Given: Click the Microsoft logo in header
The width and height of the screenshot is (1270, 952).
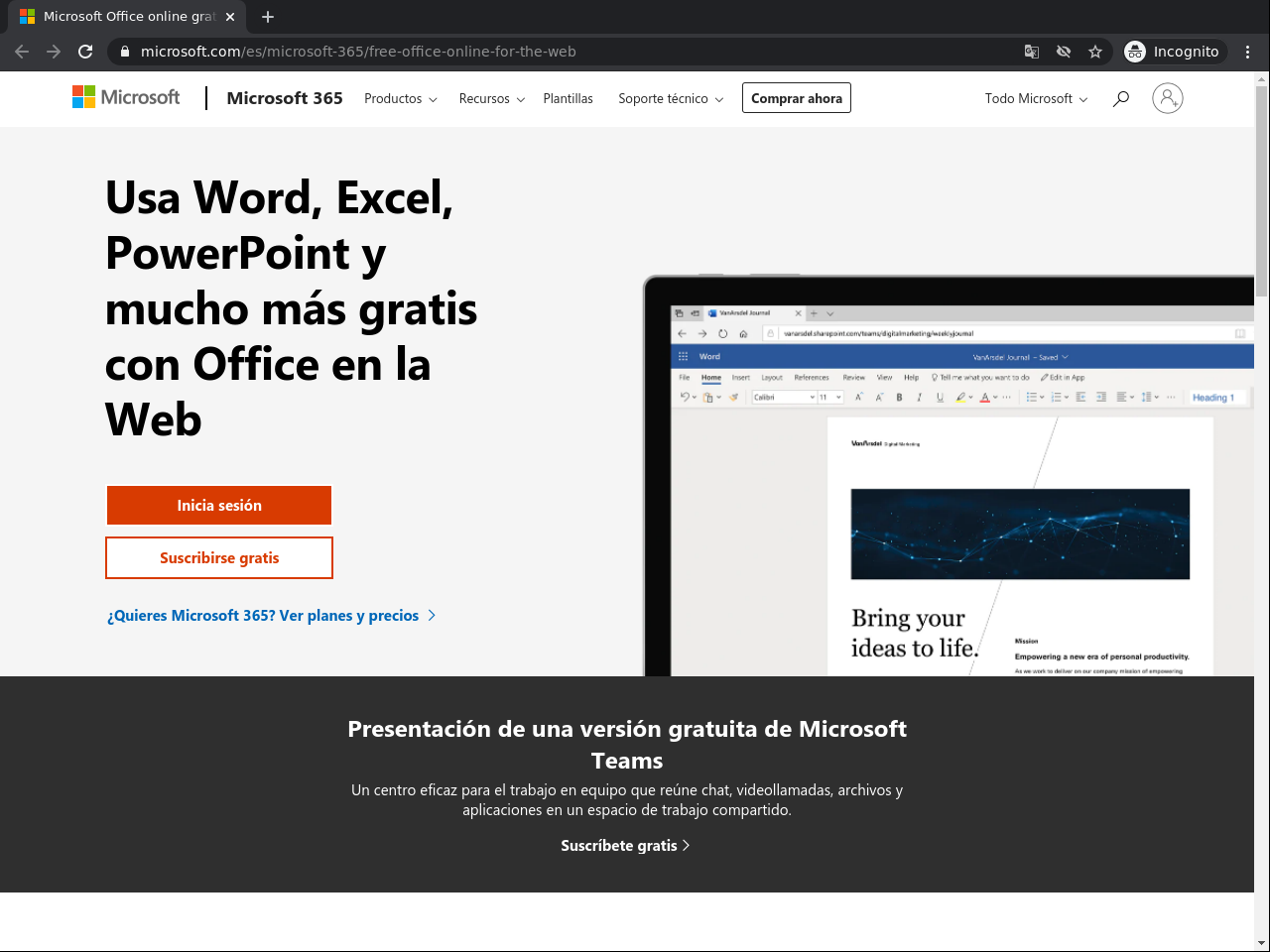Looking at the screenshot, I should 126,97.
